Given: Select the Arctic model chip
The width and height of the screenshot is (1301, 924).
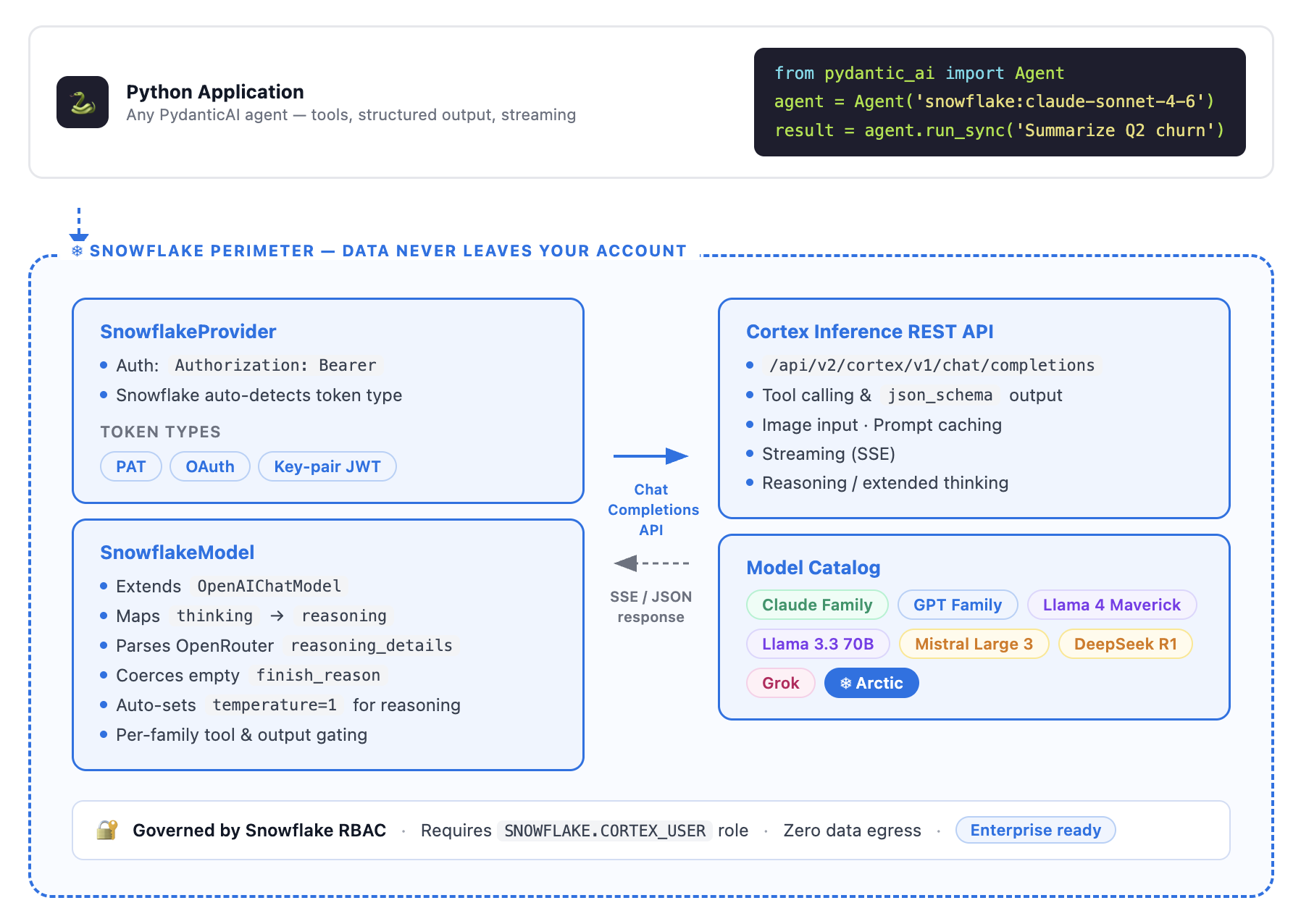Looking at the screenshot, I should tap(871, 683).
